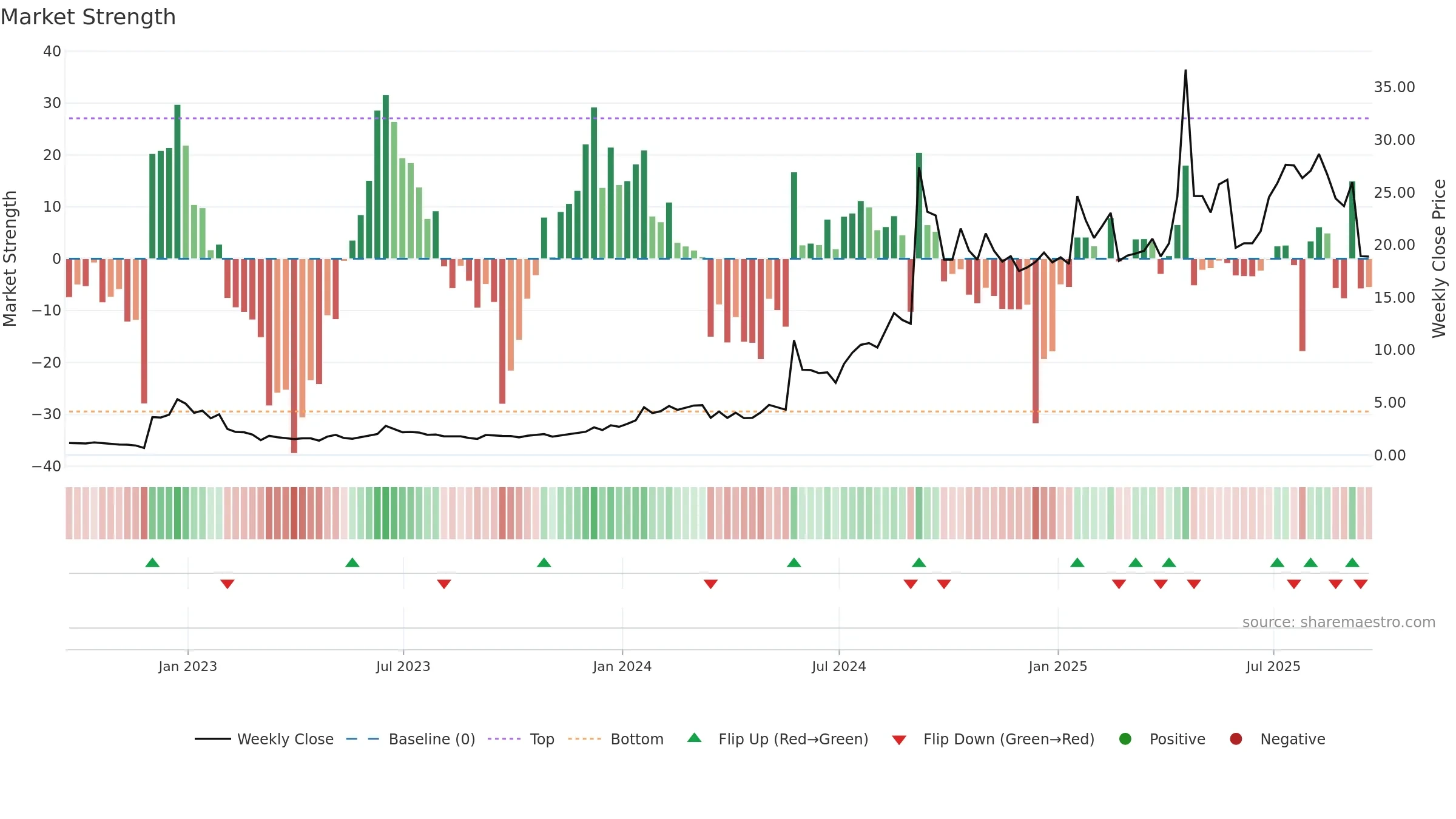Click the Jul 2025 axis label
This screenshot has width=1456, height=819.
tap(1273, 667)
